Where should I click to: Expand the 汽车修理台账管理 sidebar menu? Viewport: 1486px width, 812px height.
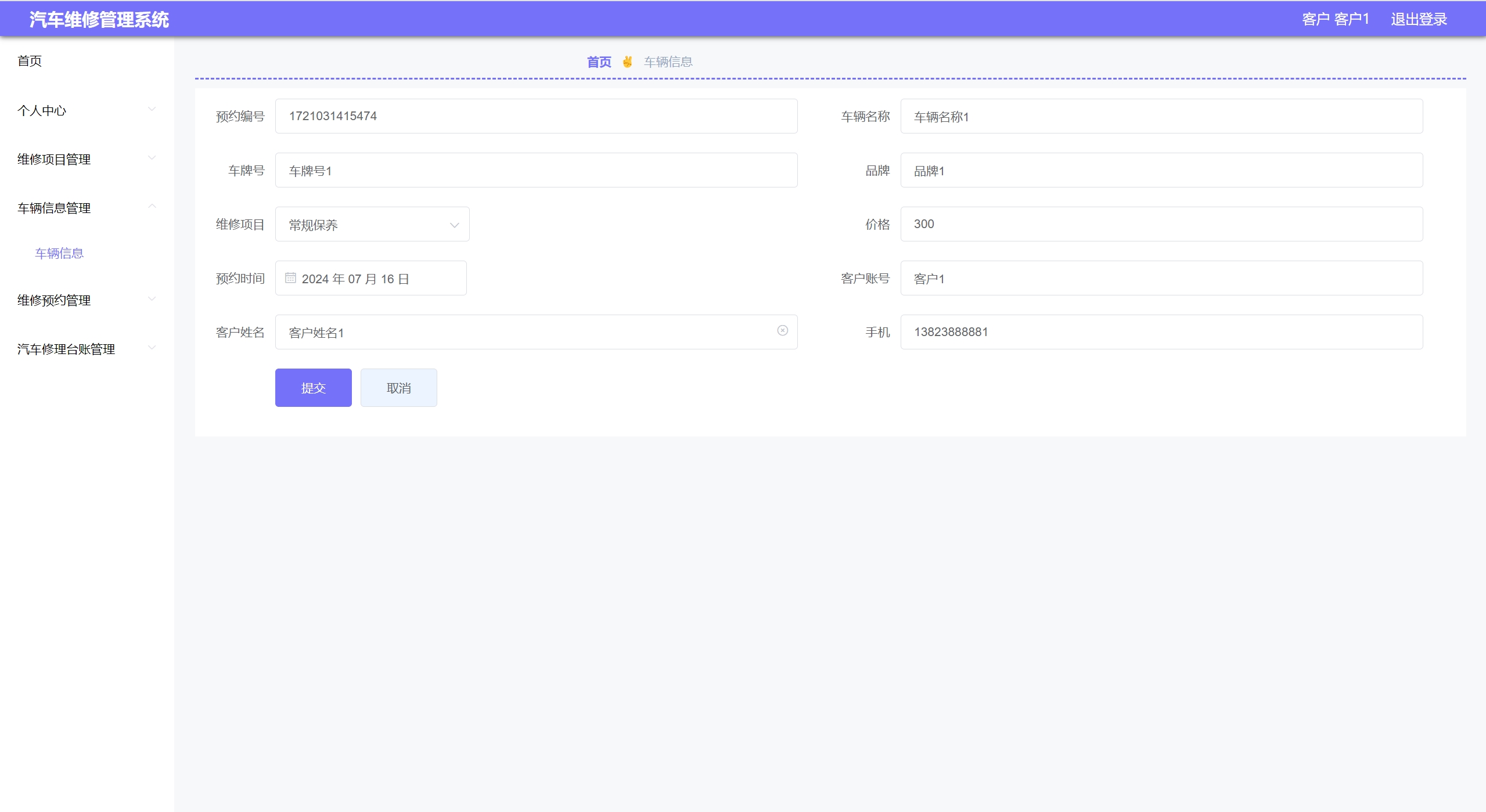coord(86,349)
